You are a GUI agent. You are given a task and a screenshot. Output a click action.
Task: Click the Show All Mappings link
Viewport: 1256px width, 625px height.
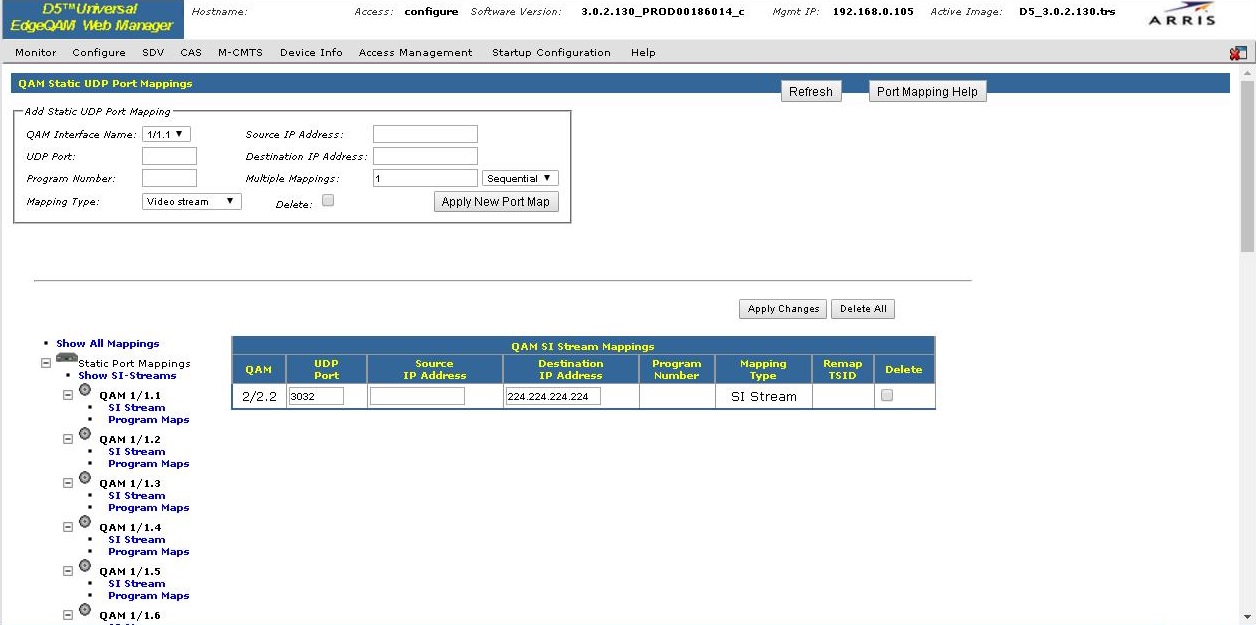click(108, 343)
